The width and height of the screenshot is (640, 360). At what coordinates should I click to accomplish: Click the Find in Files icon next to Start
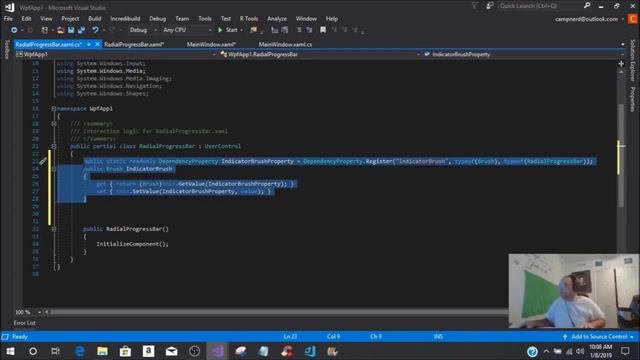click(x=253, y=30)
